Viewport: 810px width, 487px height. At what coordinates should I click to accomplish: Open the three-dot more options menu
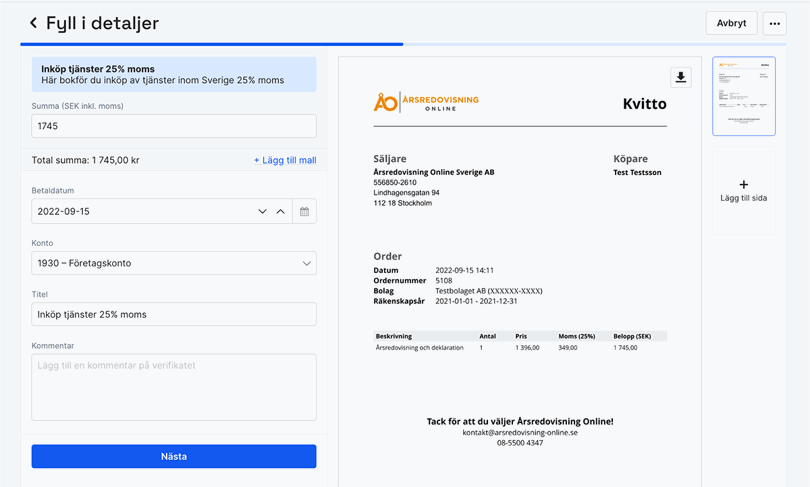click(774, 23)
